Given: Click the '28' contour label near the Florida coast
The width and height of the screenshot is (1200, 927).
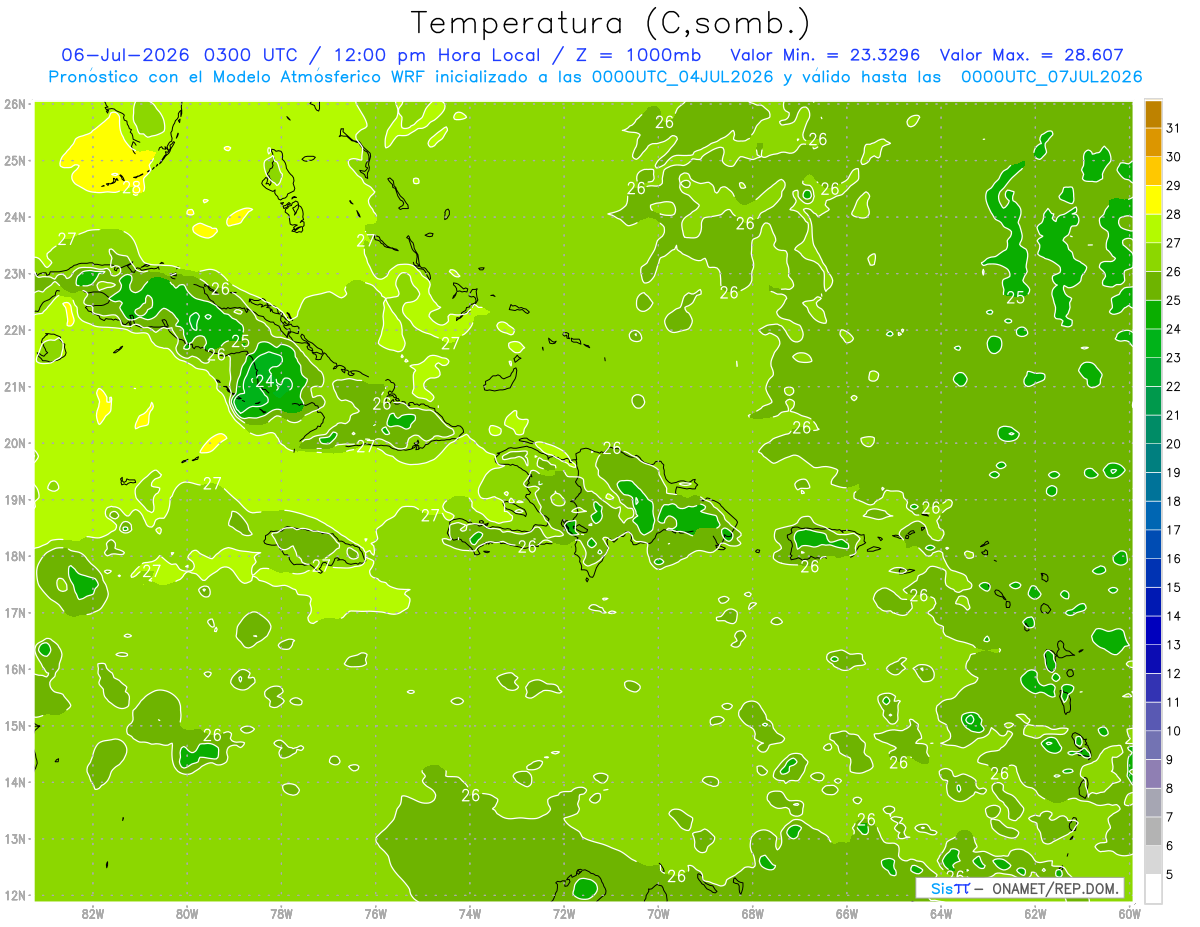Looking at the screenshot, I should (x=131, y=186).
